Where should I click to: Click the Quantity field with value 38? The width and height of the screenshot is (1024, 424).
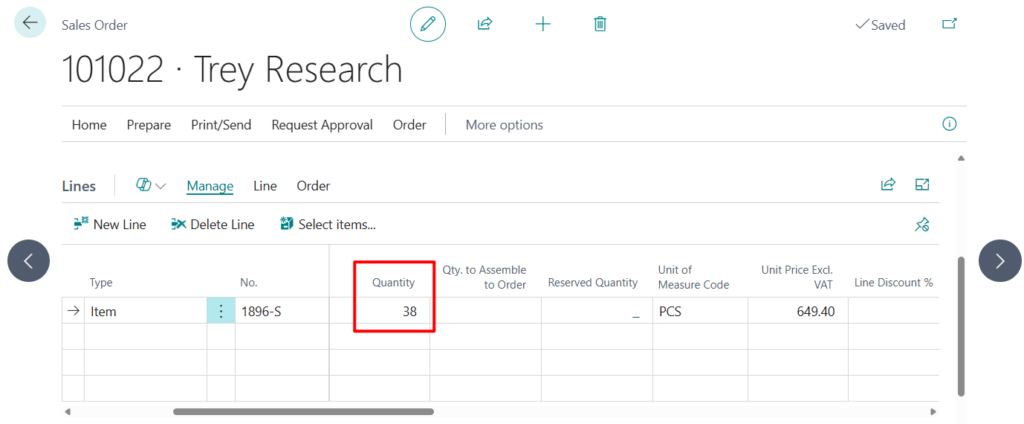pyautogui.click(x=394, y=311)
